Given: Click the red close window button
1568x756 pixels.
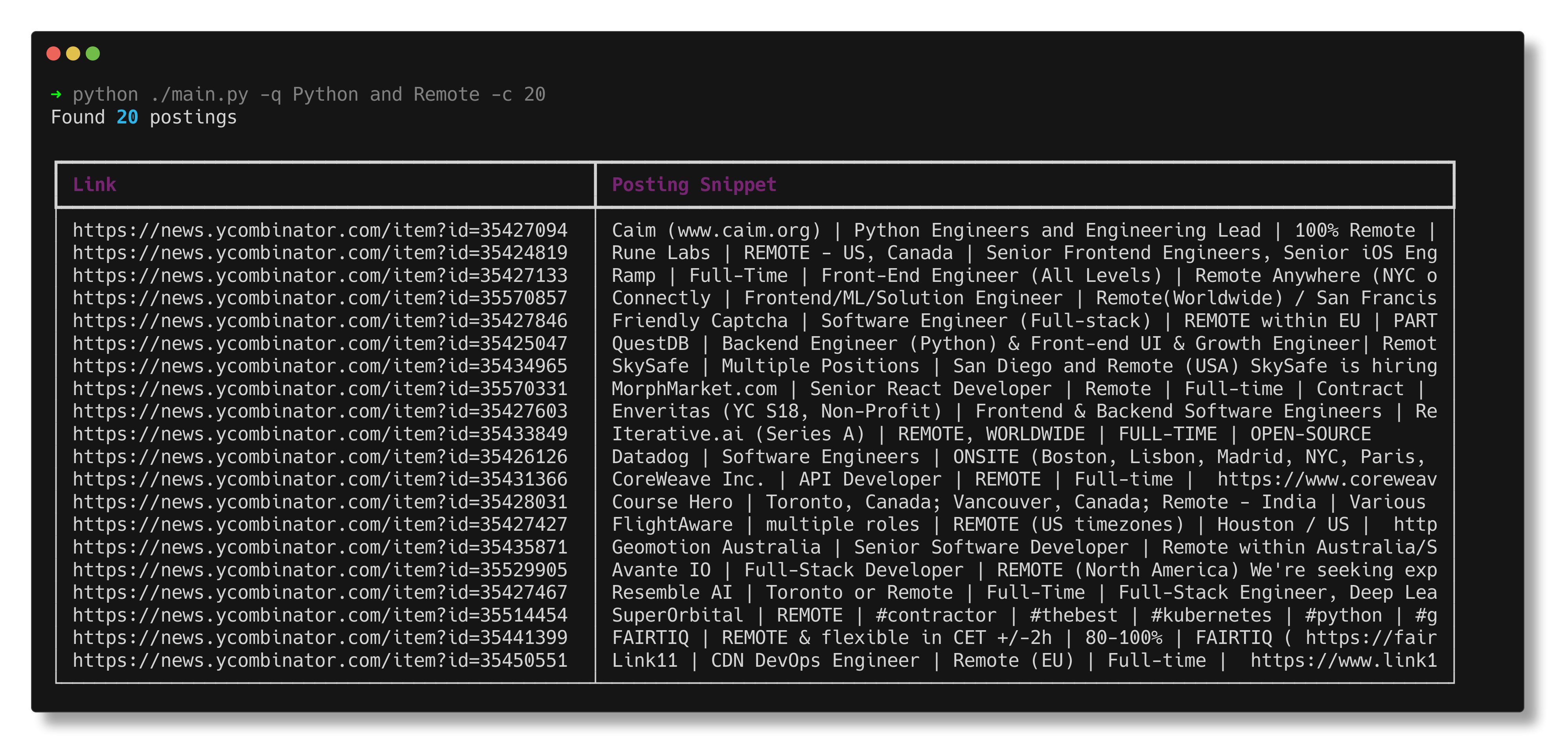Looking at the screenshot, I should tap(53, 53).
